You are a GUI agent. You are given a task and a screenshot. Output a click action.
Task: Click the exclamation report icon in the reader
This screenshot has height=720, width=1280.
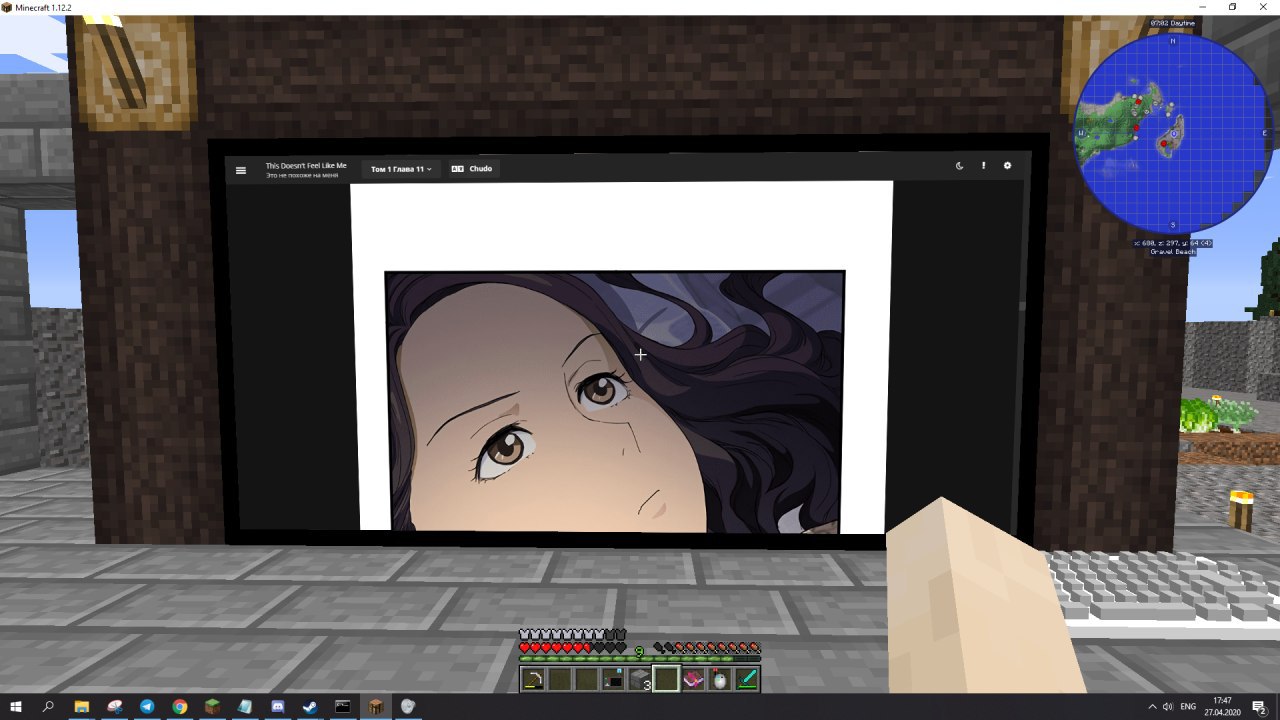click(983, 166)
